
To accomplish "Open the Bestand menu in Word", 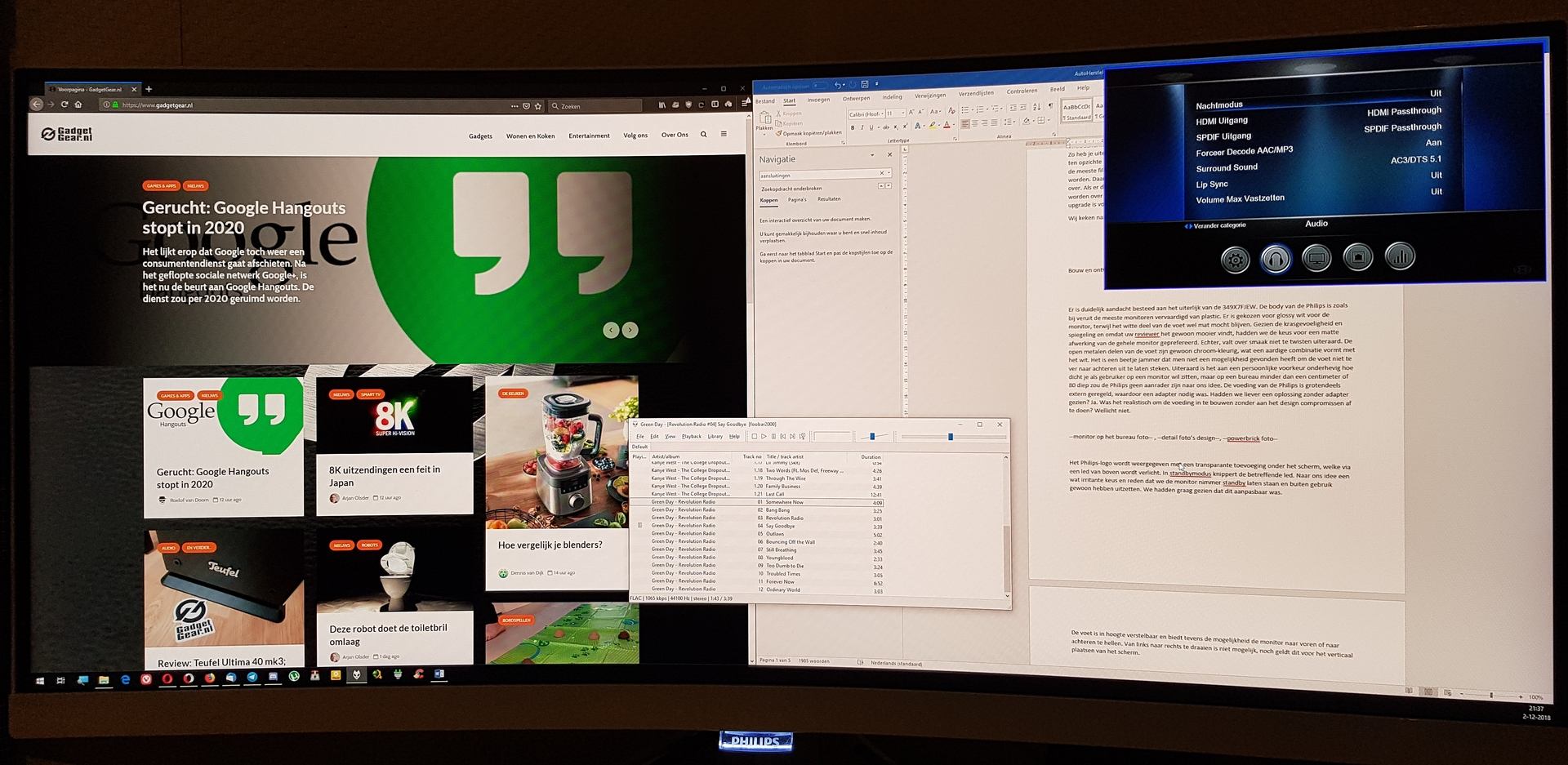I will 764,101.
